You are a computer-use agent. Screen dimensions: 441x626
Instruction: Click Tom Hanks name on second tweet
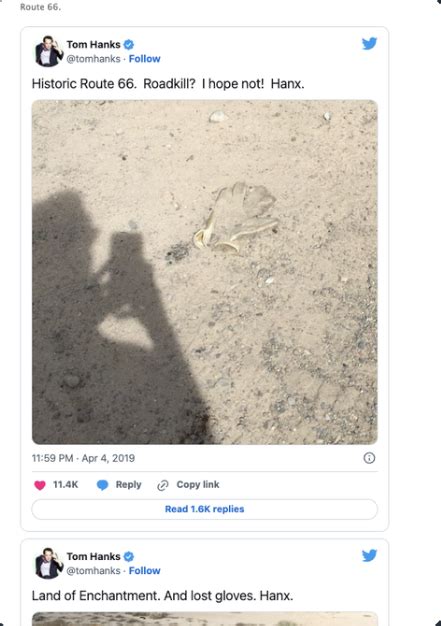(93, 556)
